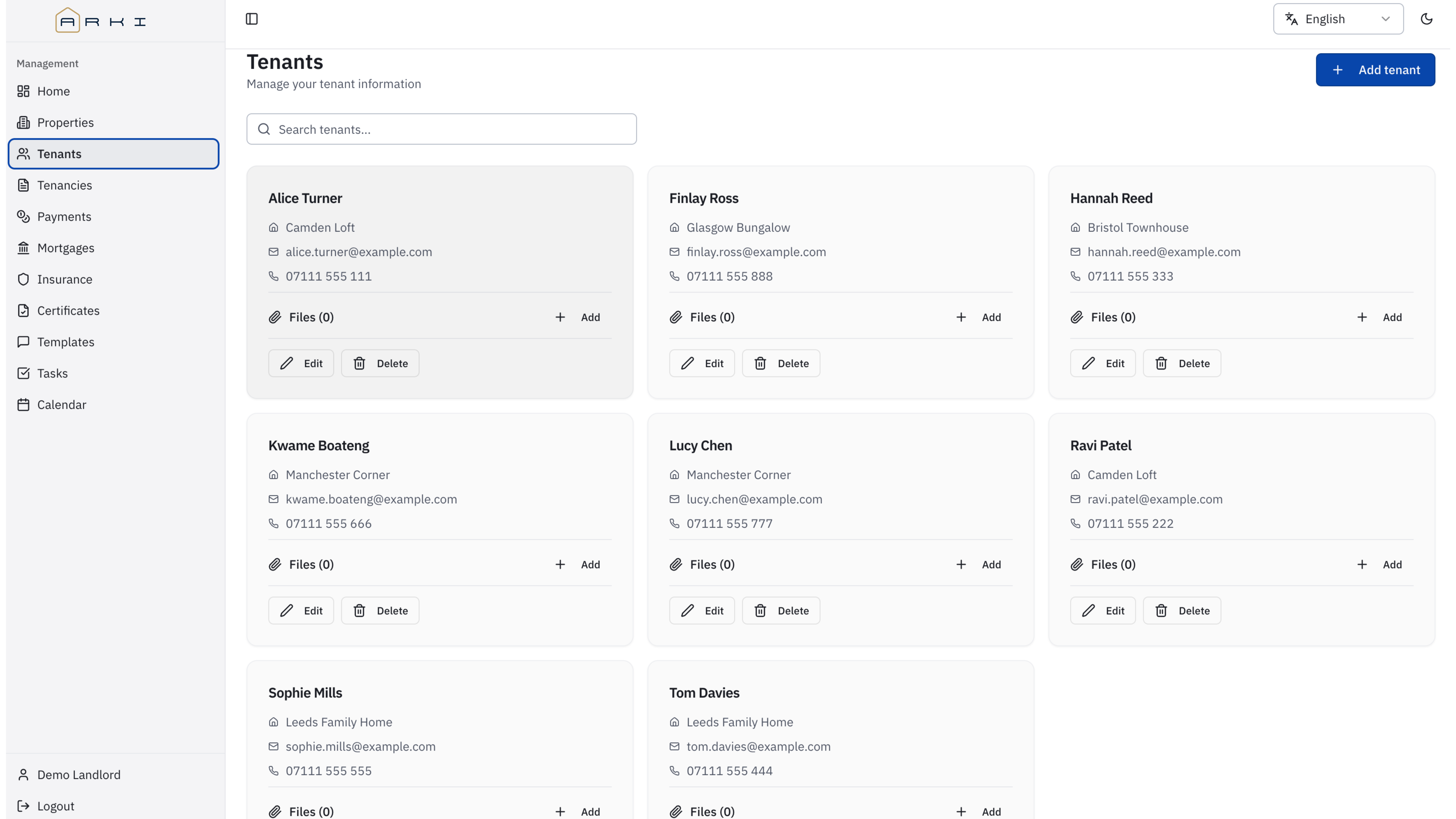Edit Hannah Reed tenant
Screen dimensions: 1456x819
(x=1103, y=364)
